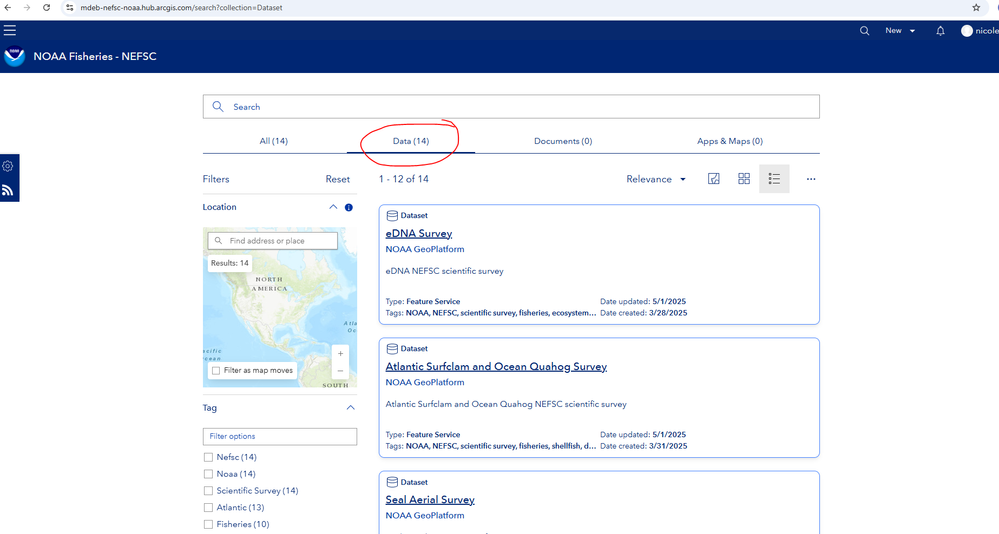Open NOAA GeoPlatform link under Atlantic Surfclam
The height and width of the screenshot is (534, 999).
(425, 382)
